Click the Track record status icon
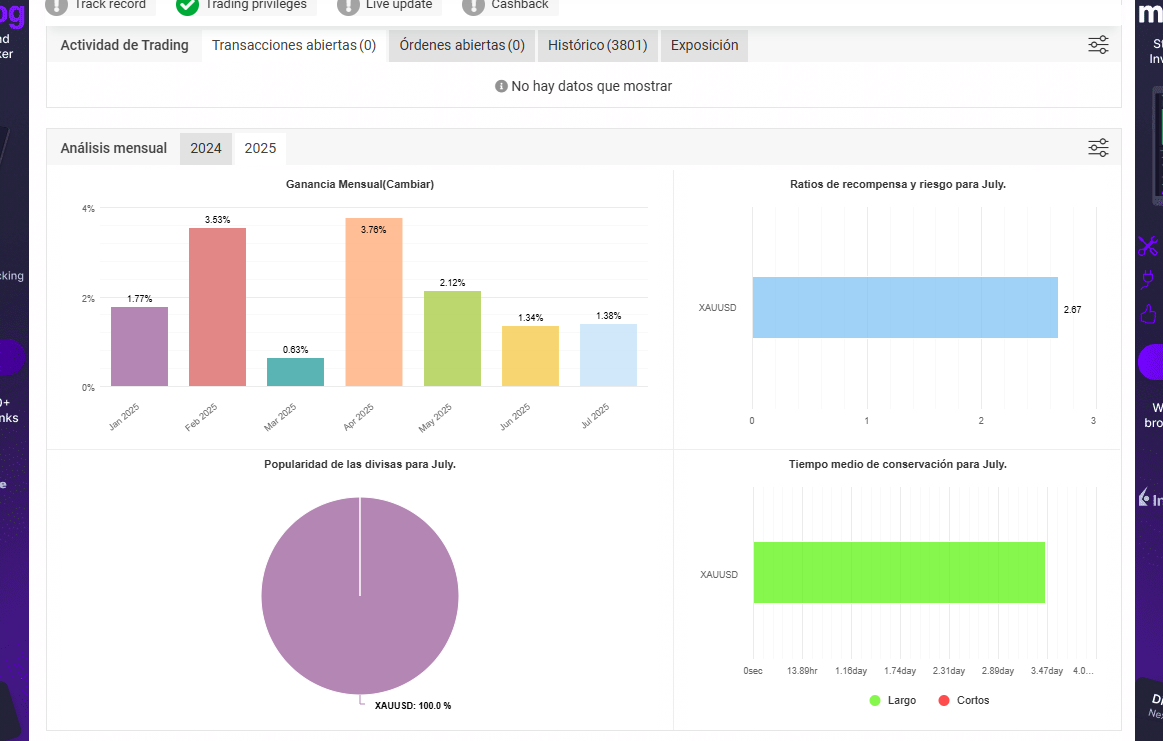The height and width of the screenshot is (741, 1163). click(x=56, y=6)
